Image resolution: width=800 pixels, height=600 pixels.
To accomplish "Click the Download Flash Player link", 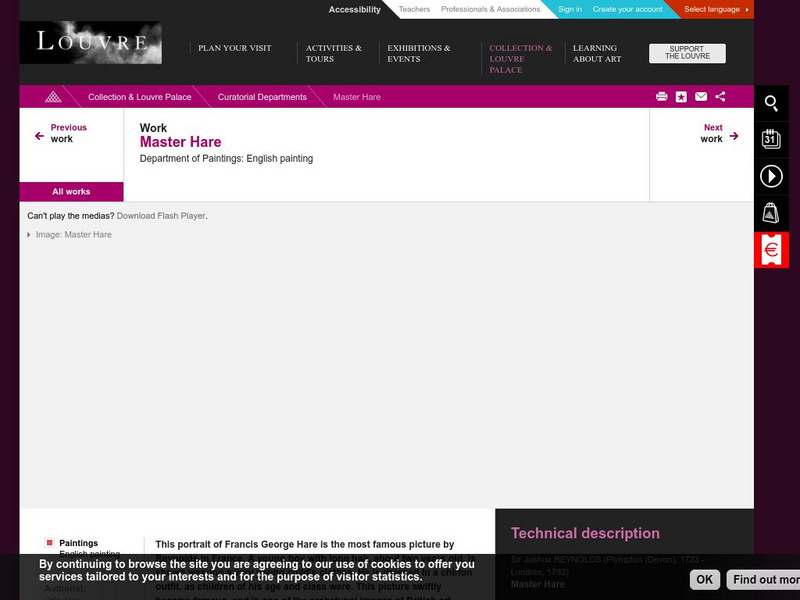I will [161, 216].
